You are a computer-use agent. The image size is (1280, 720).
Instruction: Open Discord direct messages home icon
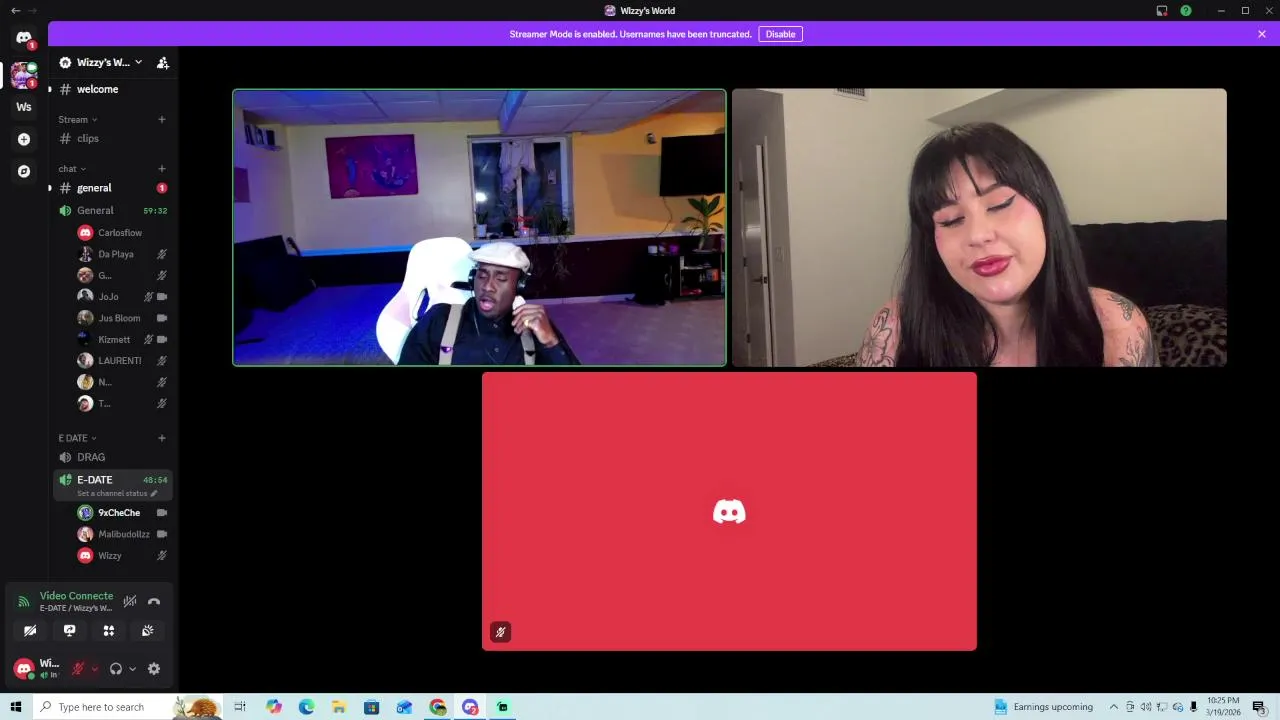pyautogui.click(x=24, y=38)
